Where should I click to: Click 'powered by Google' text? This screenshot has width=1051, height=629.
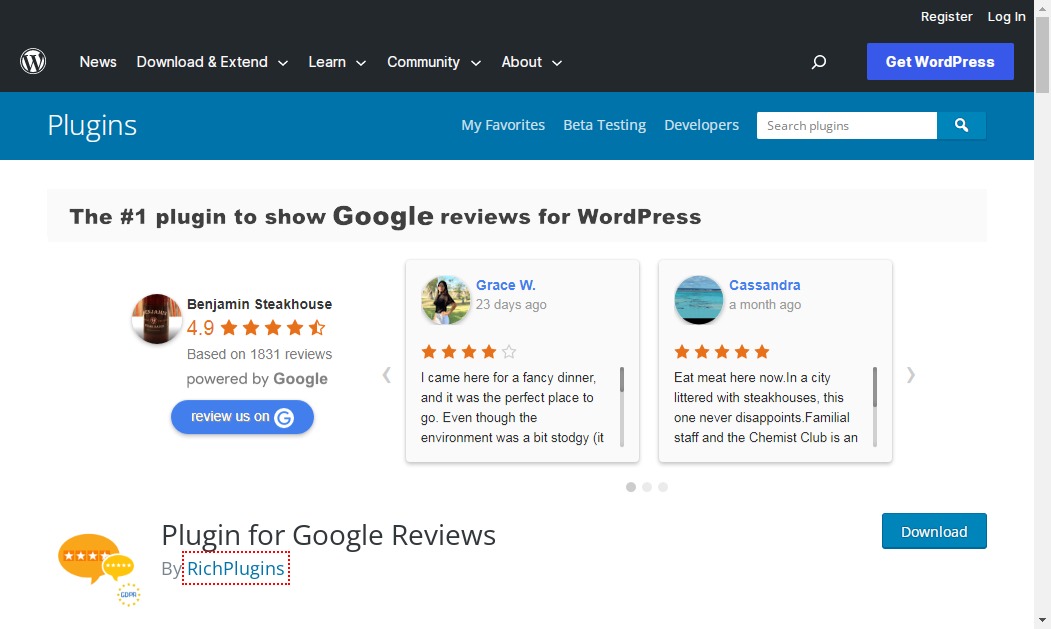point(257,379)
